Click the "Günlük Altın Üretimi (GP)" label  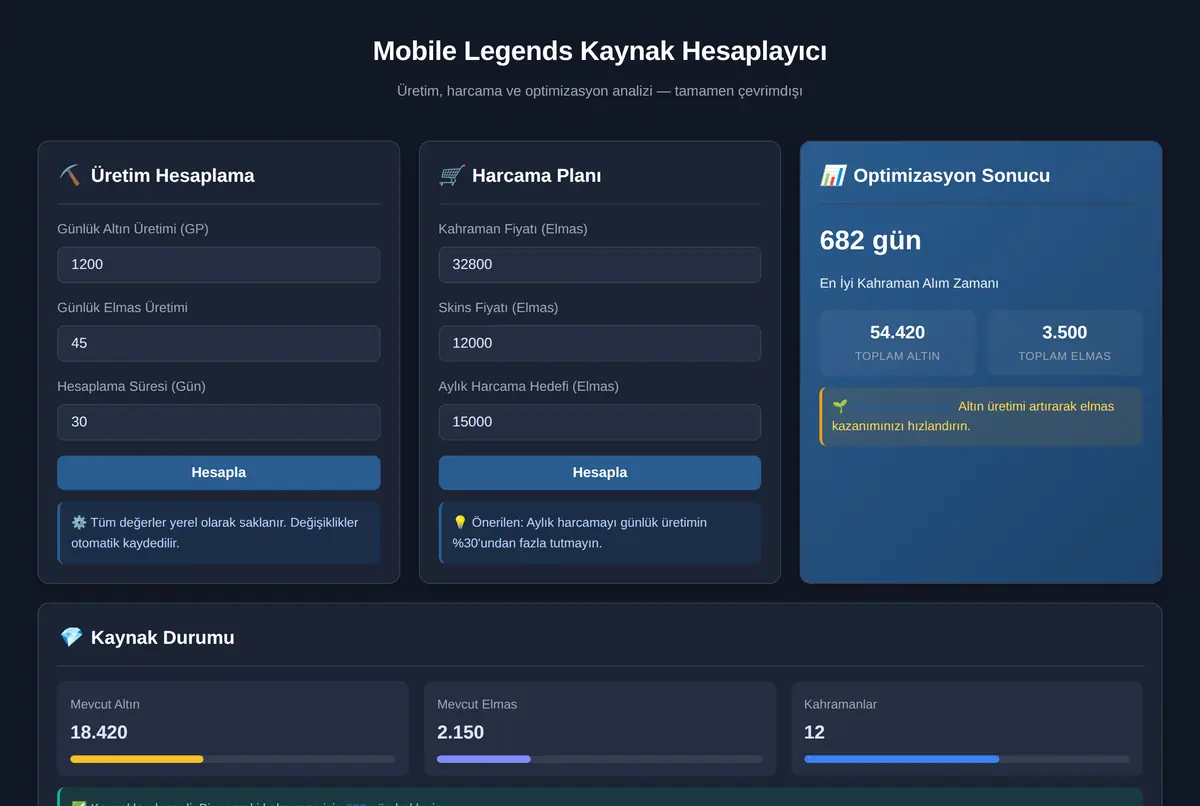point(133,229)
